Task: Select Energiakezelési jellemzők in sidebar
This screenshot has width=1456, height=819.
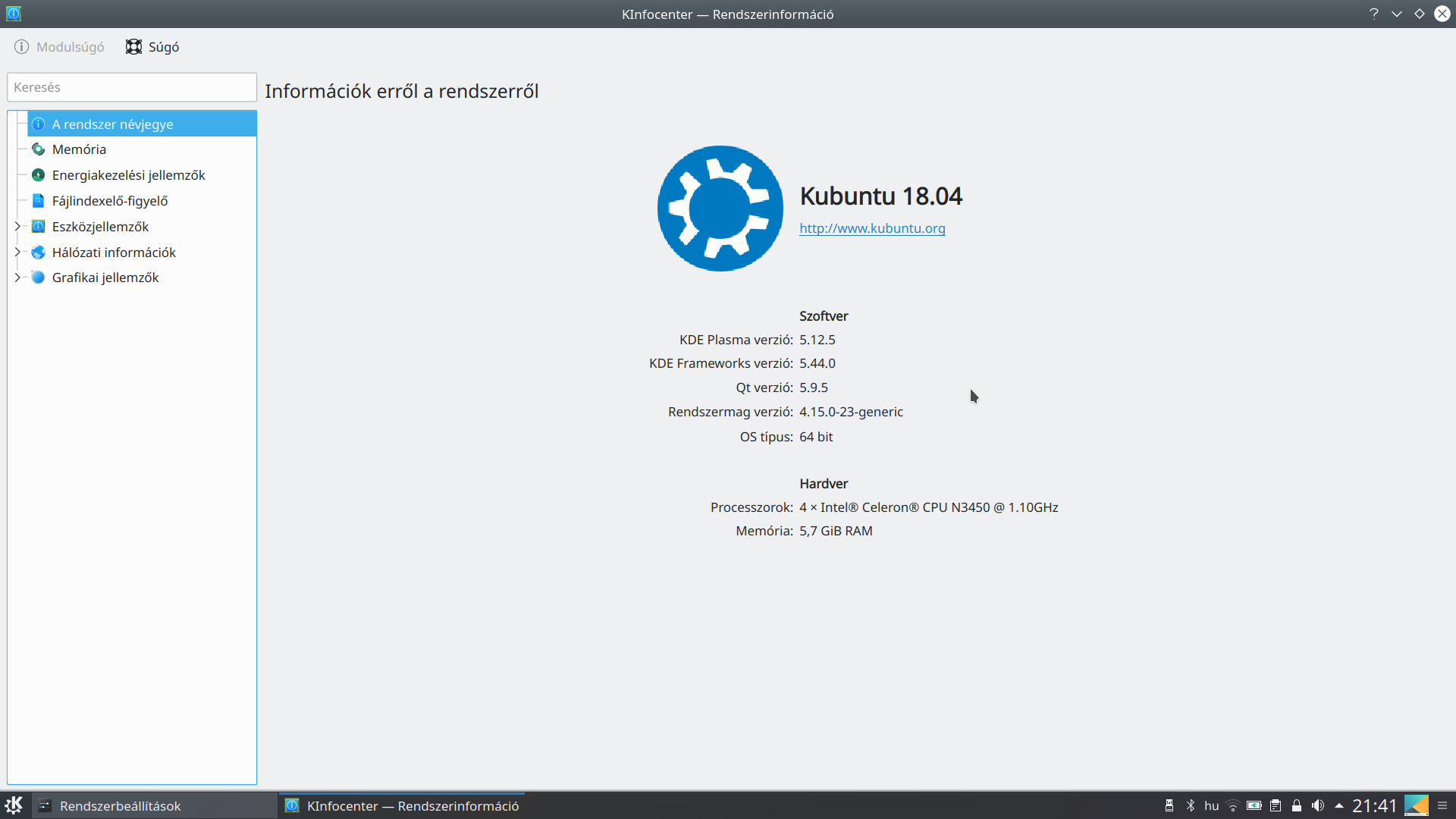Action: click(x=142, y=175)
